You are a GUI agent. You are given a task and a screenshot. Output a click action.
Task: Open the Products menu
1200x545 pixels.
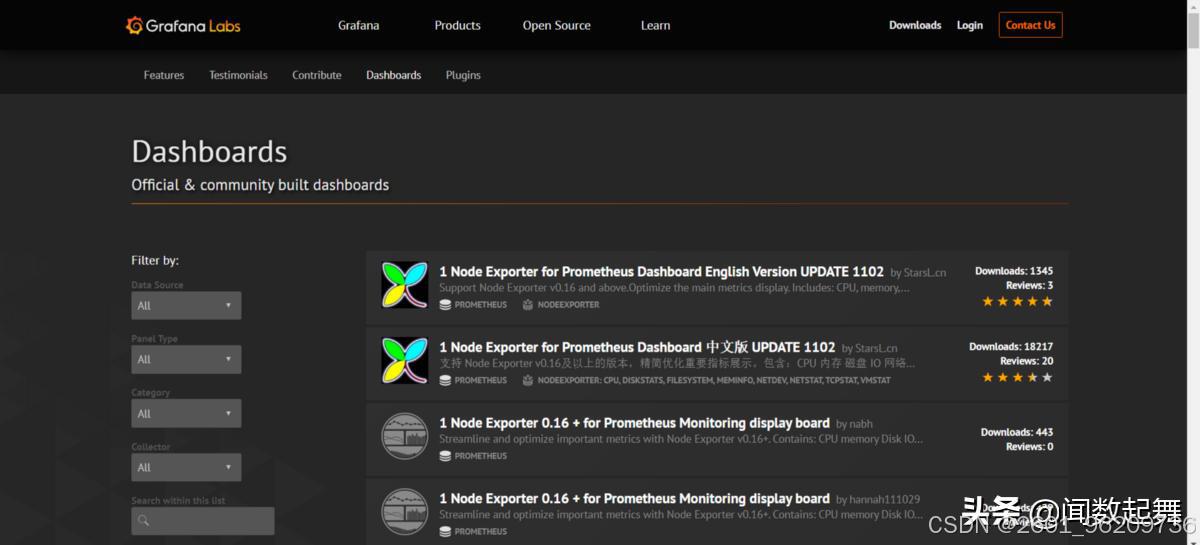point(457,25)
